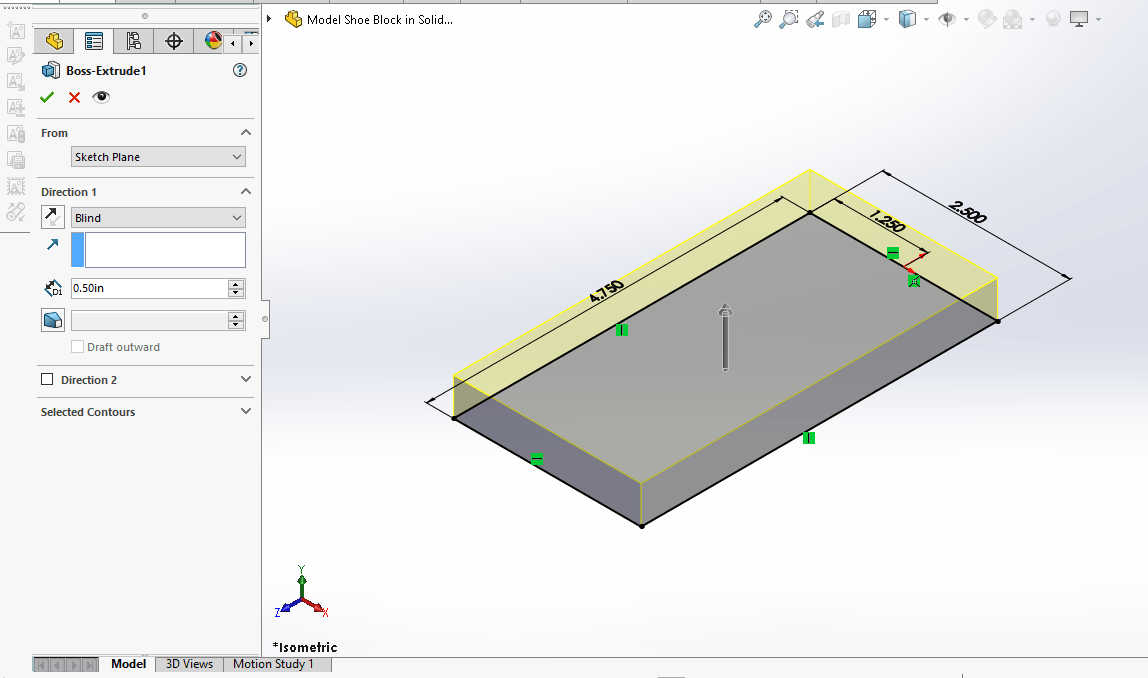This screenshot has height=678, width=1148.
Task: Expand the Selected Contours section
Action: coord(246,412)
